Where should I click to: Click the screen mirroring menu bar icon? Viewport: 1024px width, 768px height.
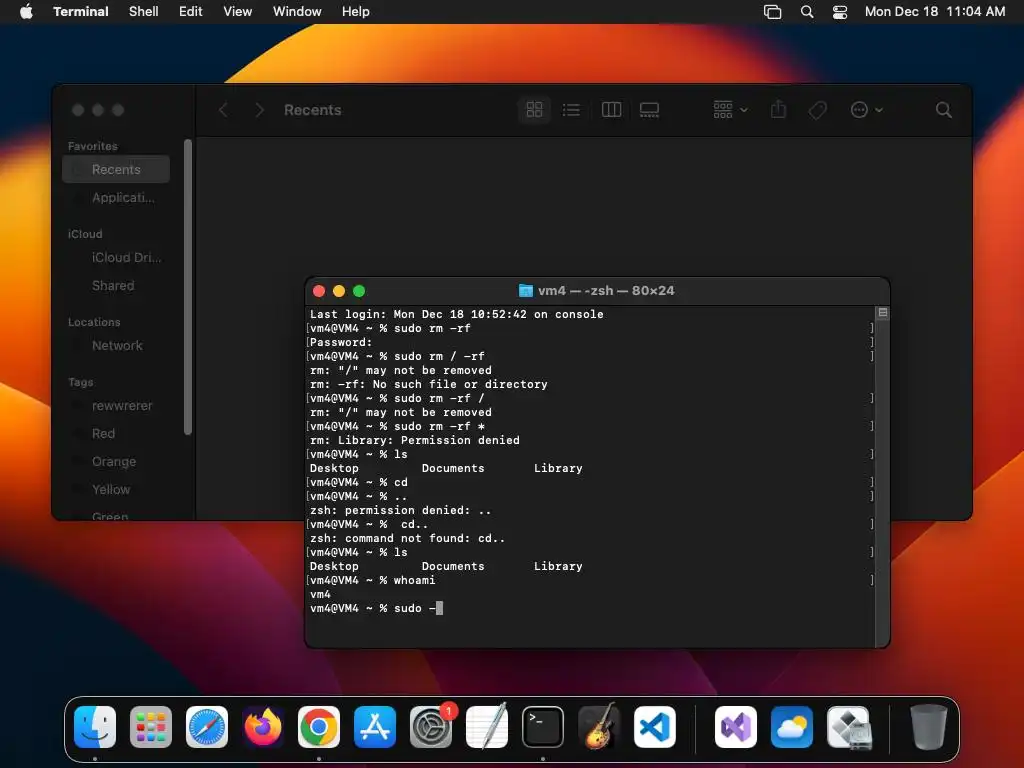773,12
